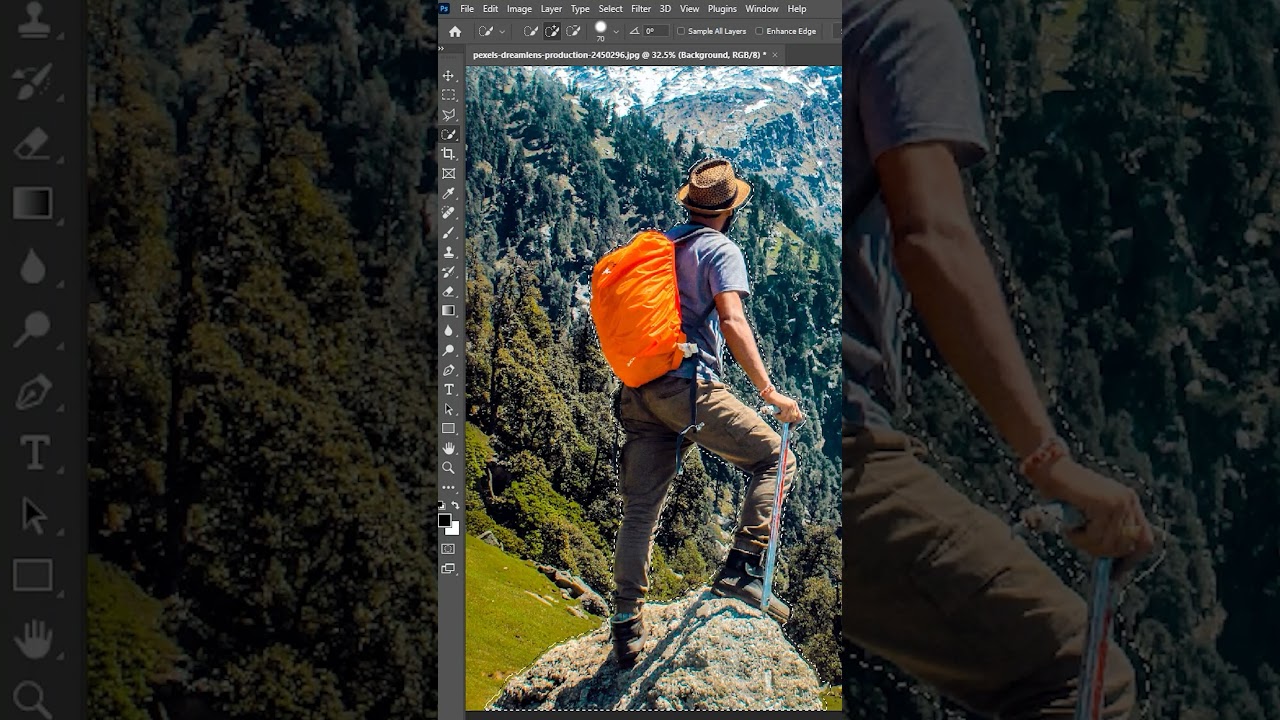Screen dimensions: 1280x720
Task: Select the Brush tool
Action: (449, 232)
